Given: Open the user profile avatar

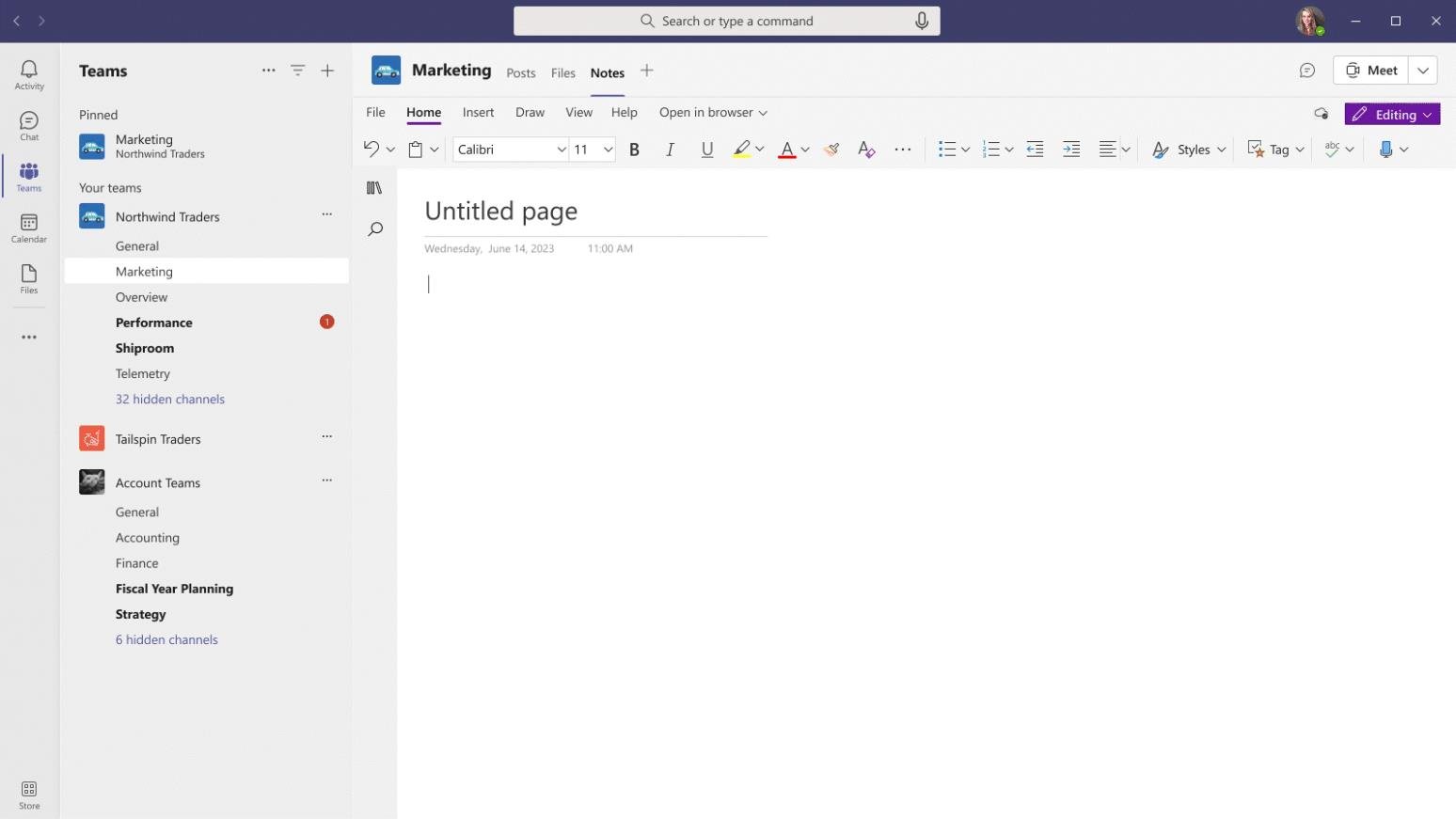Looking at the screenshot, I should coord(1310,21).
